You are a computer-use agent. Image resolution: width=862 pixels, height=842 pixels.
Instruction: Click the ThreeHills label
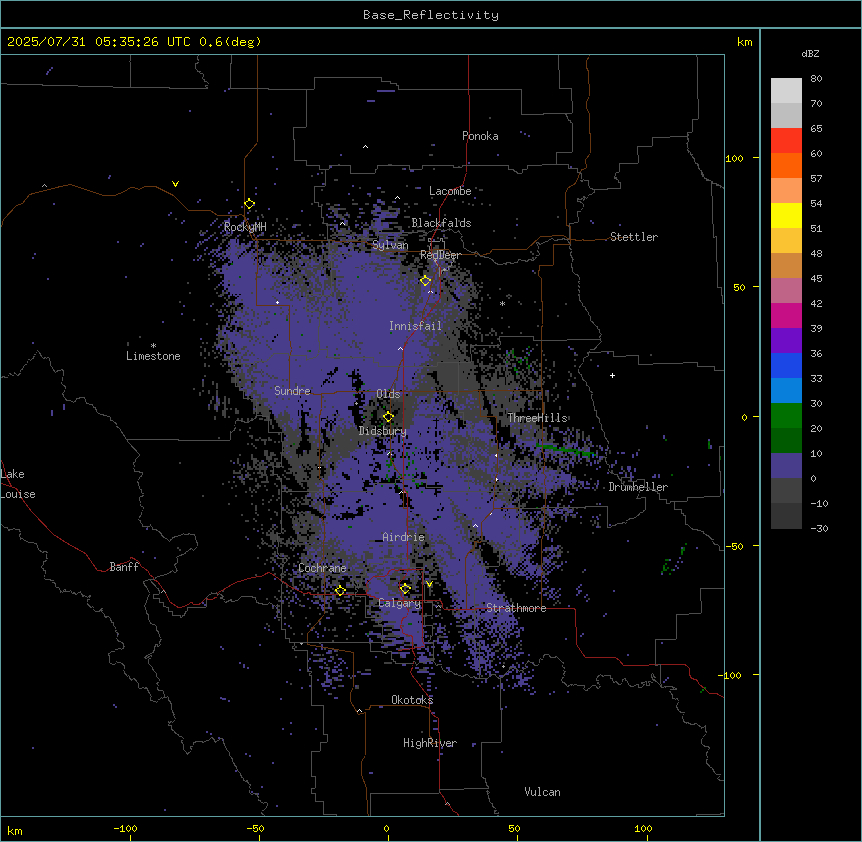click(x=537, y=418)
